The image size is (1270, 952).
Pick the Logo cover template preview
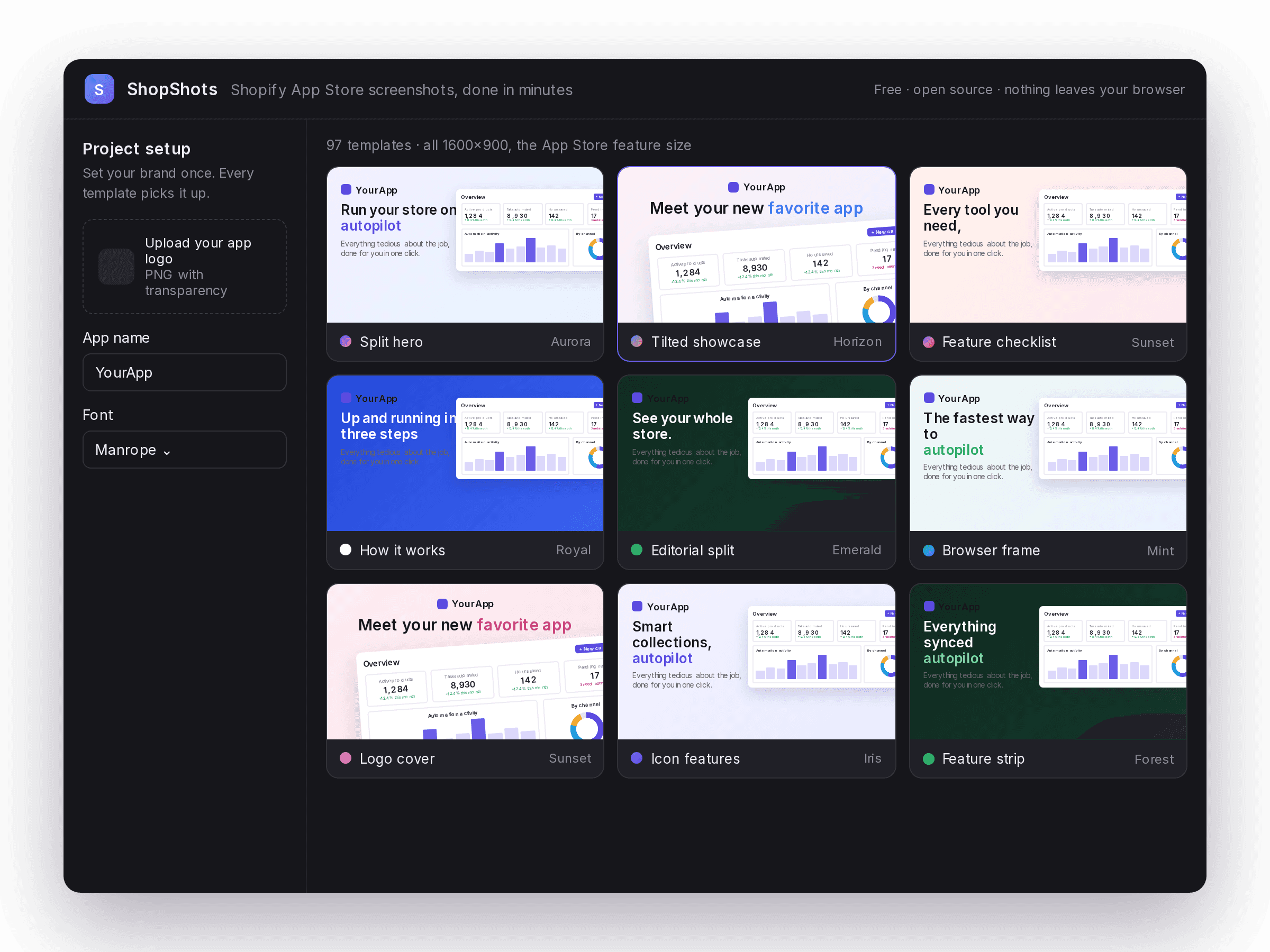click(x=465, y=662)
